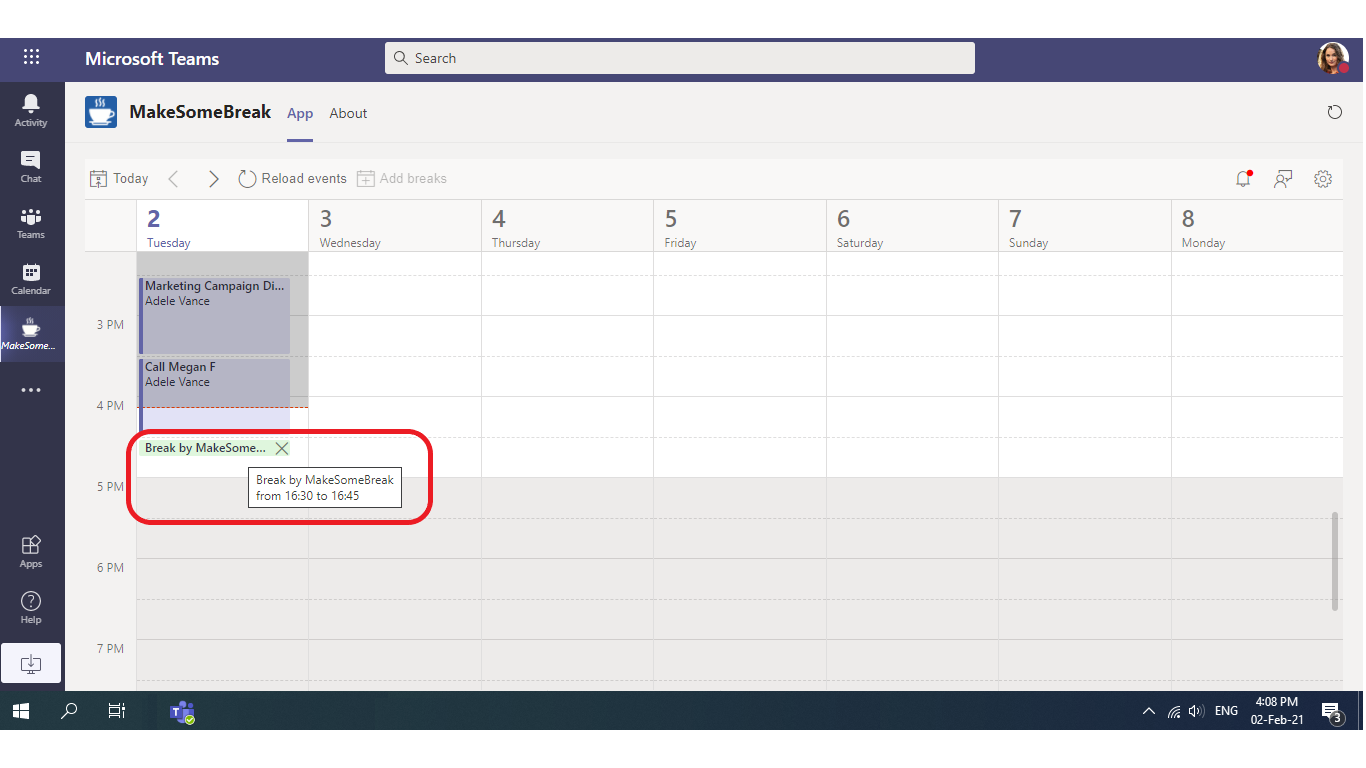Jump to Today in the calendar

pyautogui.click(x=119, y=179)
